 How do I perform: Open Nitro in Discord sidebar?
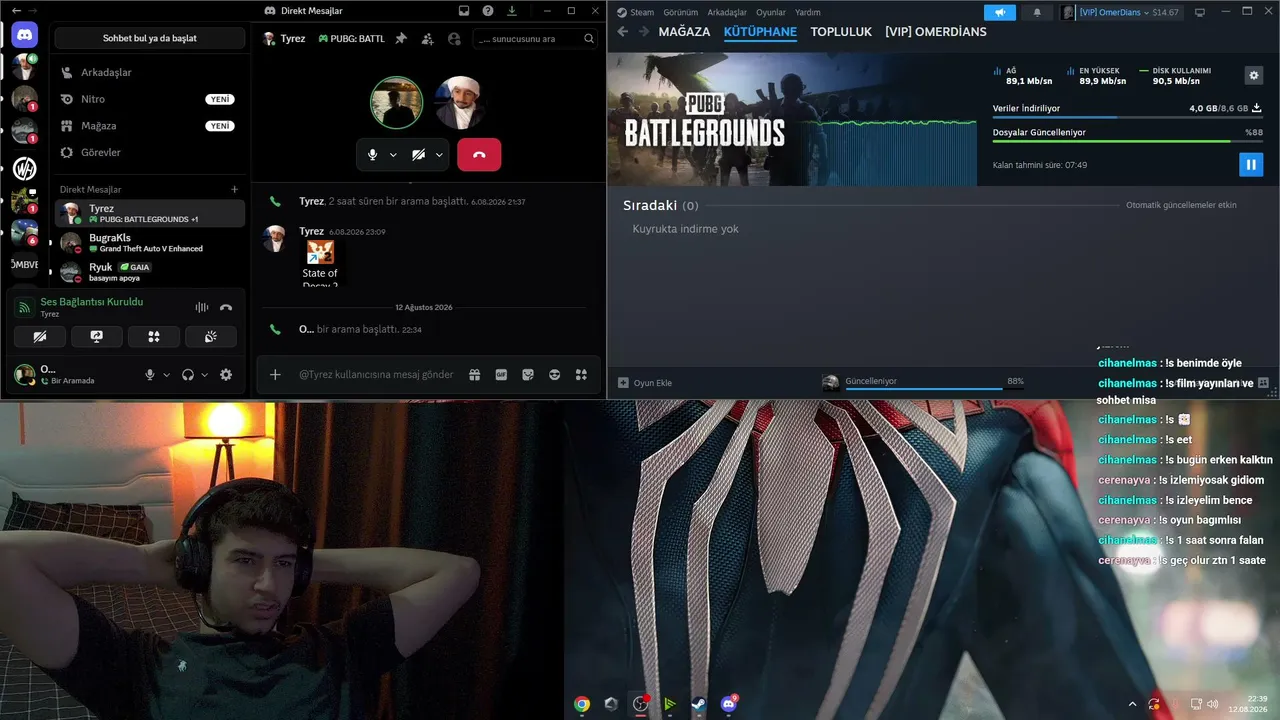[x=150, y=99]
